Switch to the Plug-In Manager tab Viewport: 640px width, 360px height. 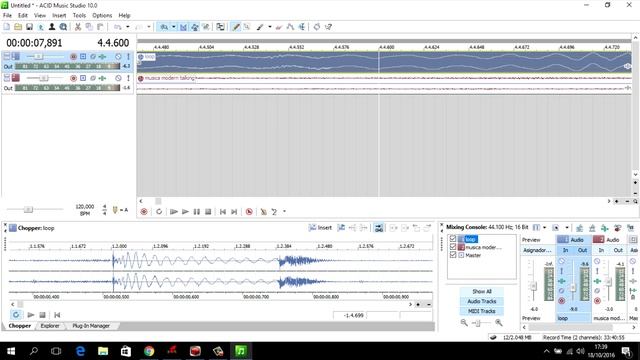91,326
